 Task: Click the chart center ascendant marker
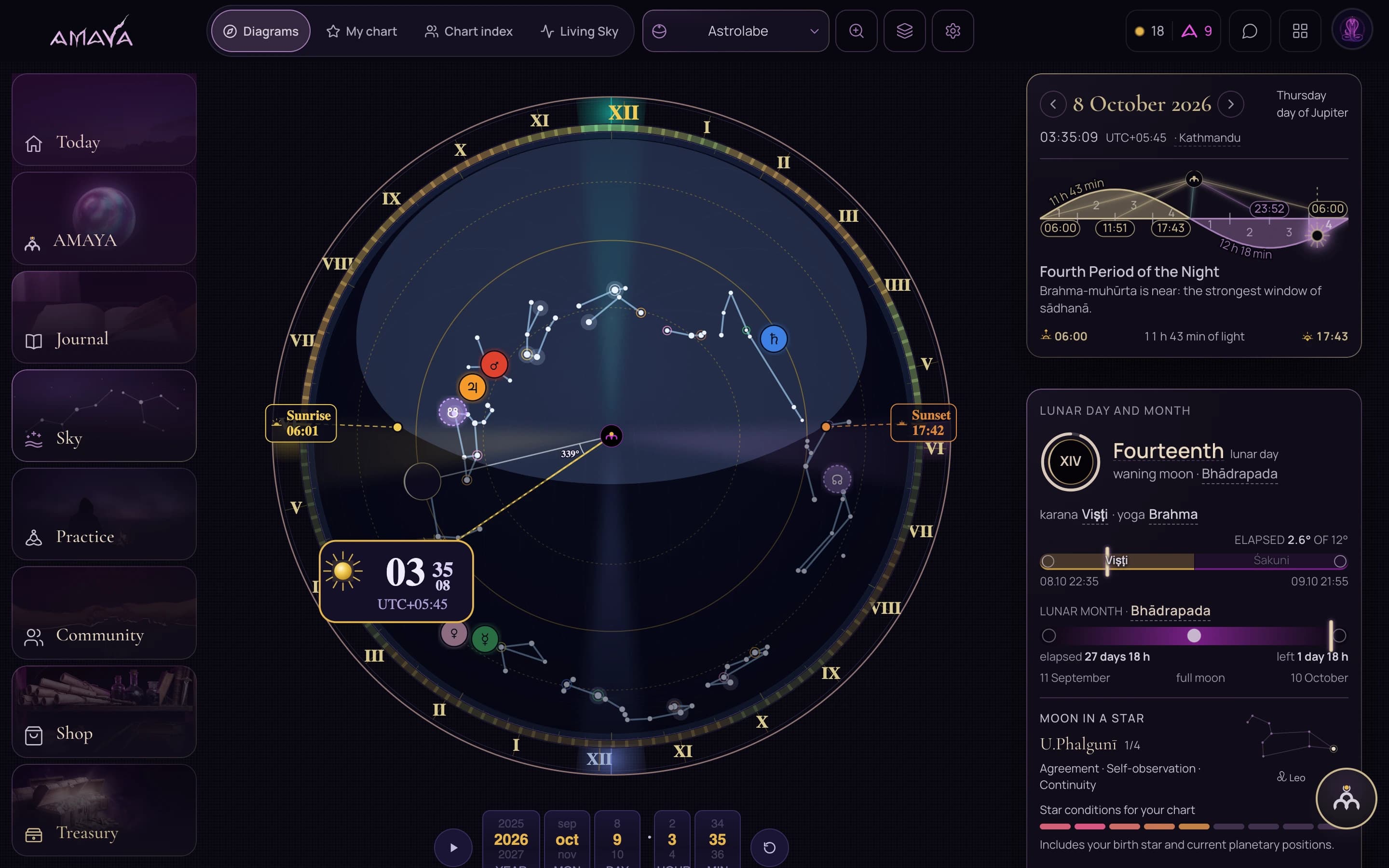point(611,436)
